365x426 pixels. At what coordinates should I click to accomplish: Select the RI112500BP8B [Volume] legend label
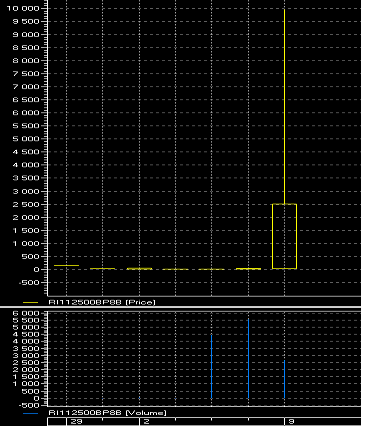107,413
